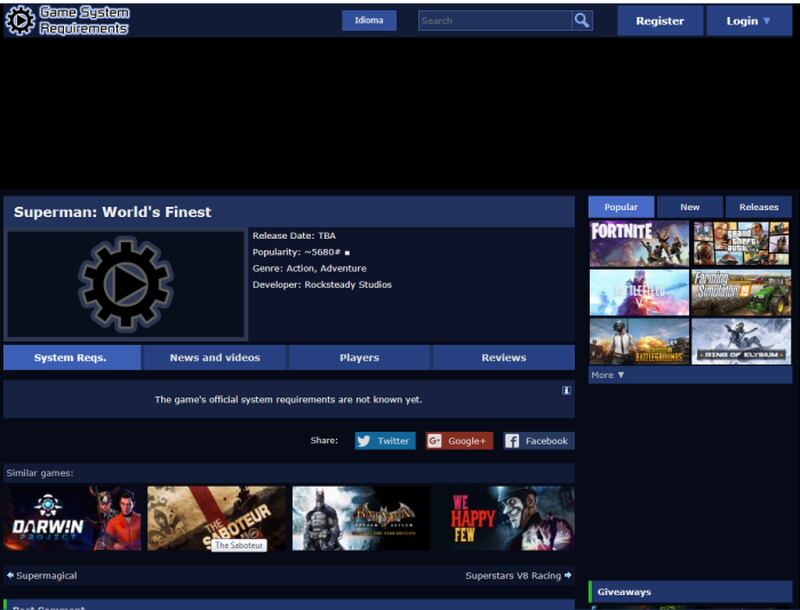Open the Farming Simulator 19 thumbnail
Image resolution: width=800 pixels, height=610 pixels.
[x=741, y=293]
